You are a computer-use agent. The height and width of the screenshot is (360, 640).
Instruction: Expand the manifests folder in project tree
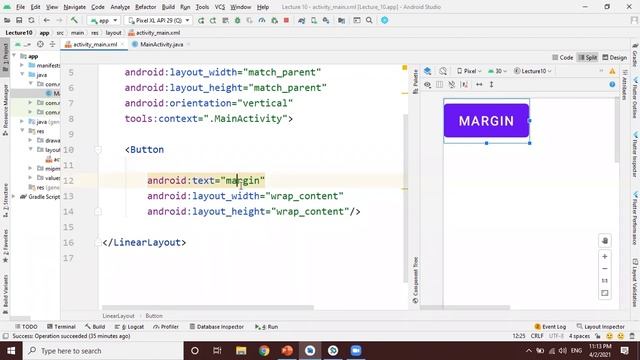pos(22,65)
